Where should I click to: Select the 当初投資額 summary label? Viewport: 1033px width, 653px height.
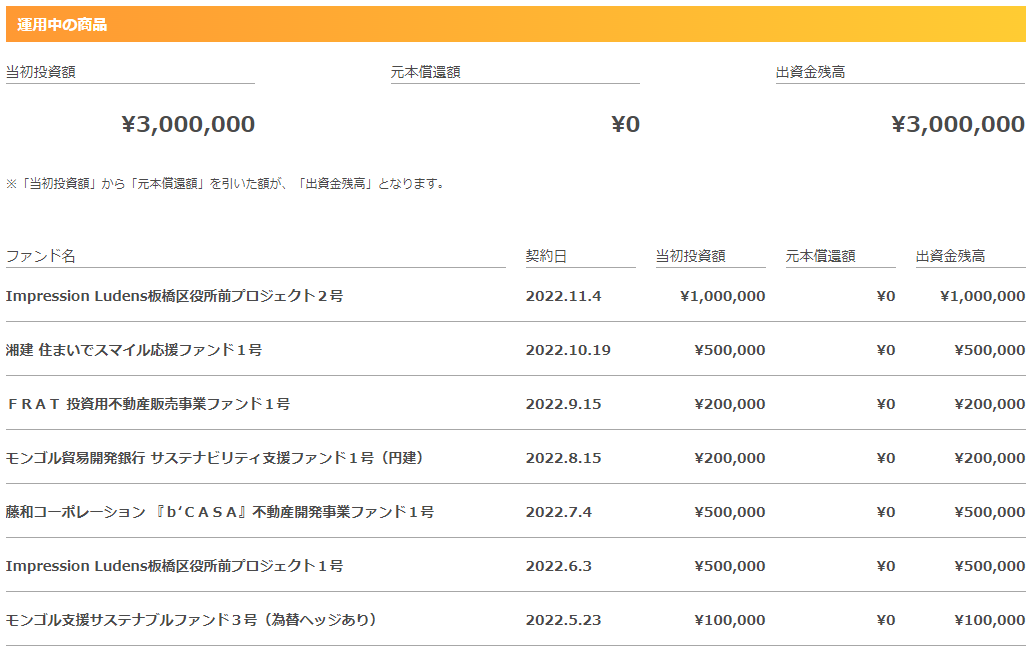[x=41, y=72]
